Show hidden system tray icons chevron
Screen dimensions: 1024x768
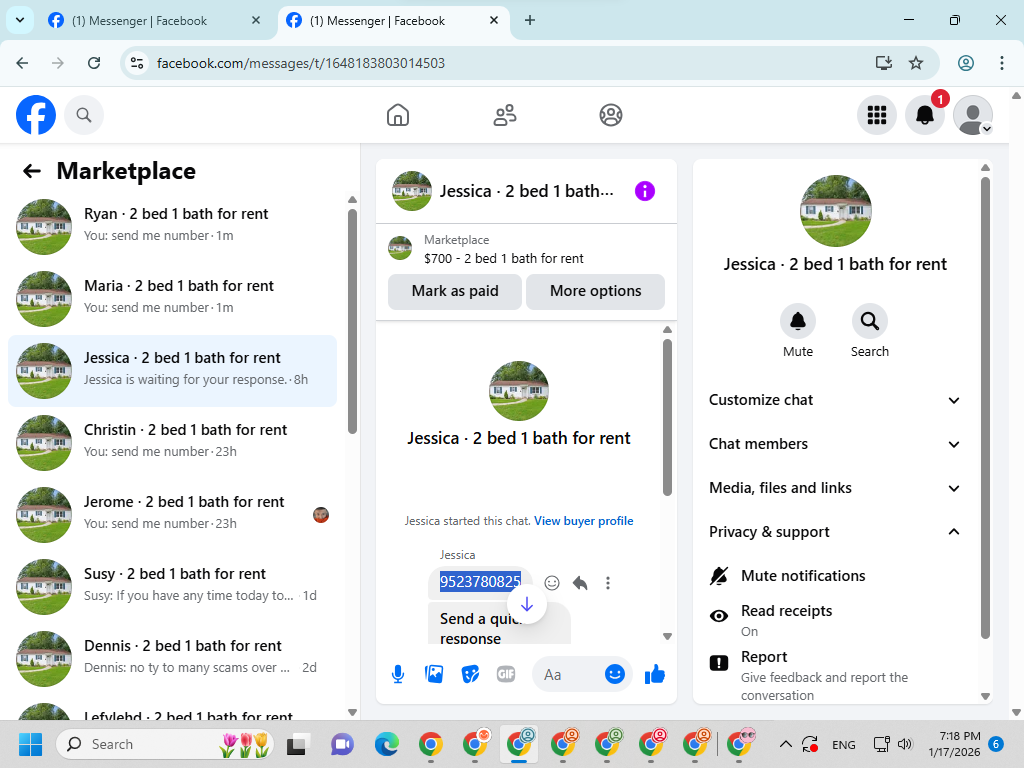[x=786, y=744]
